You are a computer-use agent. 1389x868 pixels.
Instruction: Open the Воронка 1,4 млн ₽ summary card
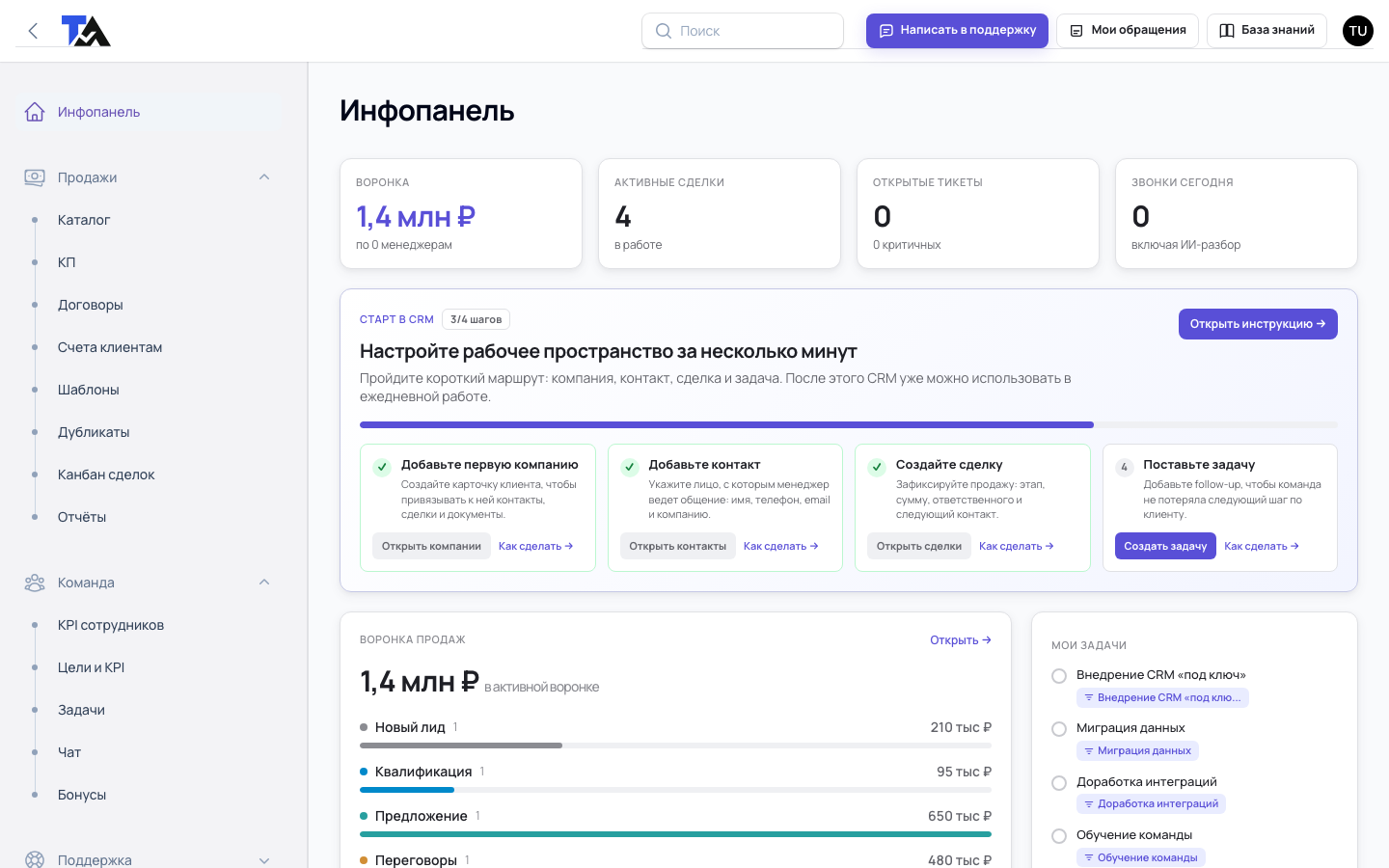461,214
